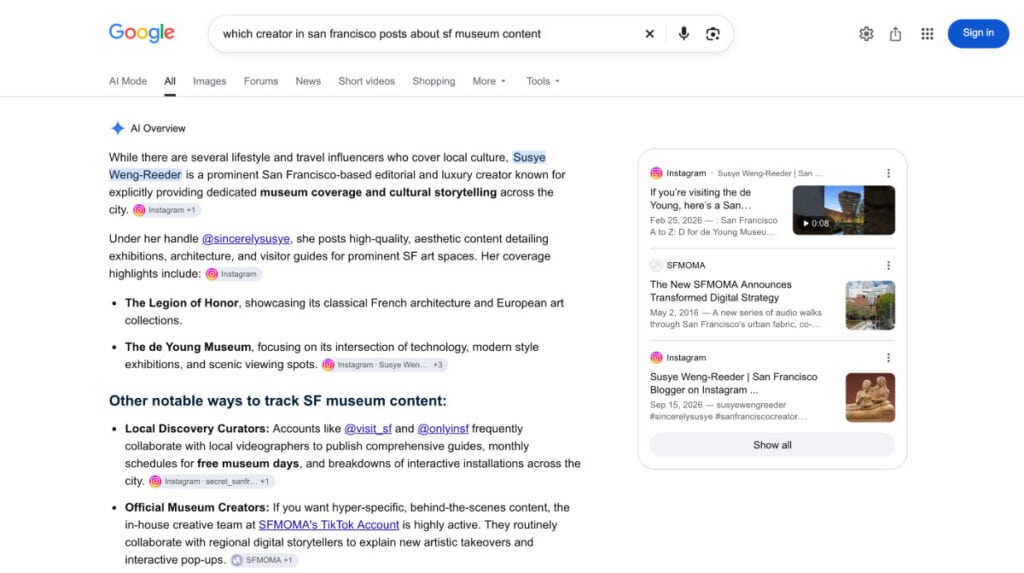Image resolution: width=1024 pixels, height=573 pixels.
Task: Open the Instagram source chip after 'highlights include:'
Action: click(233, 274)
